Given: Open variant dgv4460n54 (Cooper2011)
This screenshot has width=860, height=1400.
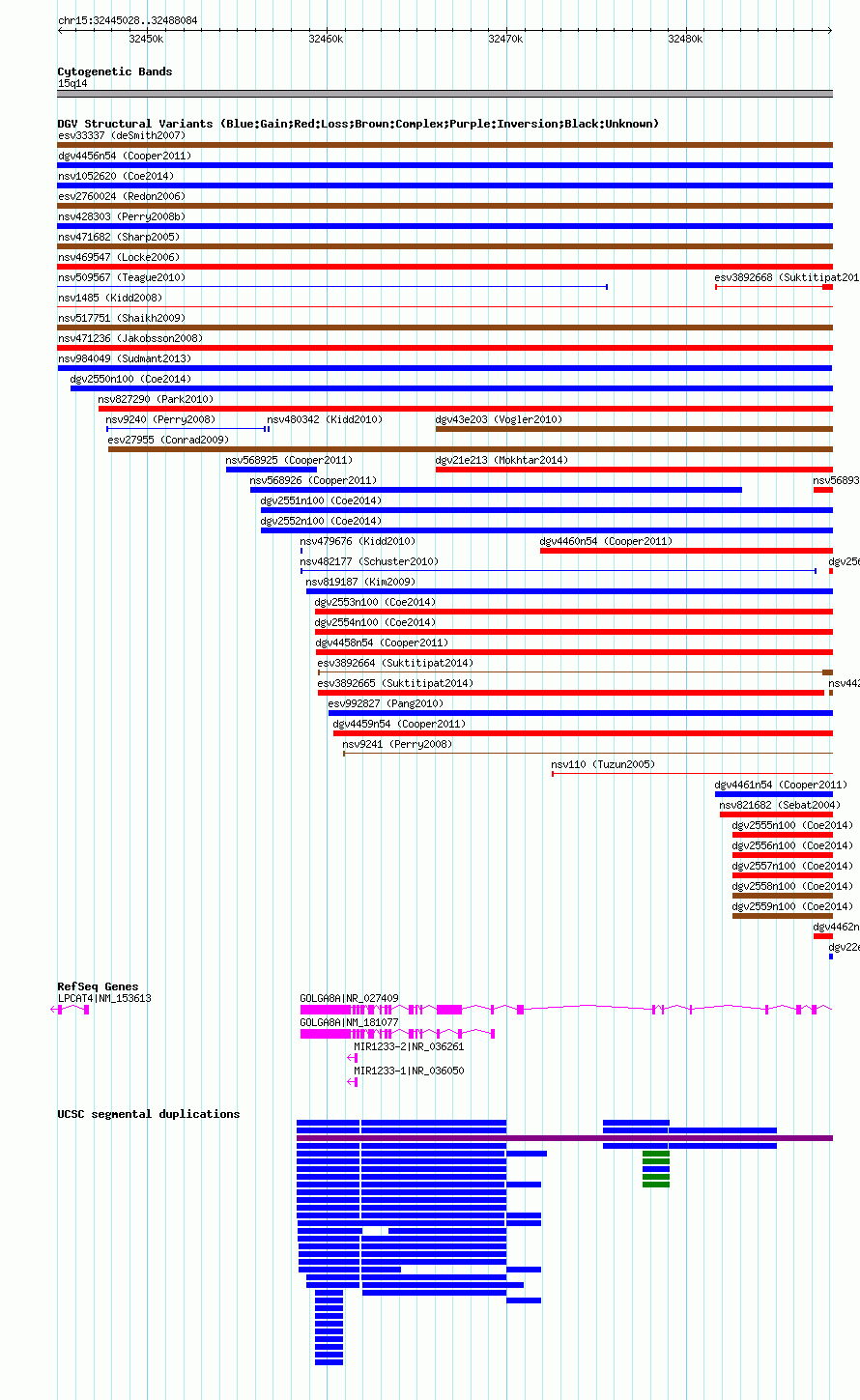Looking at the screenshot, I should (606, 541).
